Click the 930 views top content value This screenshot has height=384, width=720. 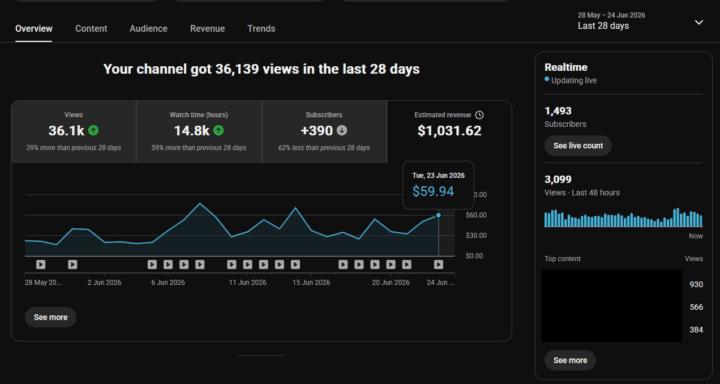pos(696,285)
